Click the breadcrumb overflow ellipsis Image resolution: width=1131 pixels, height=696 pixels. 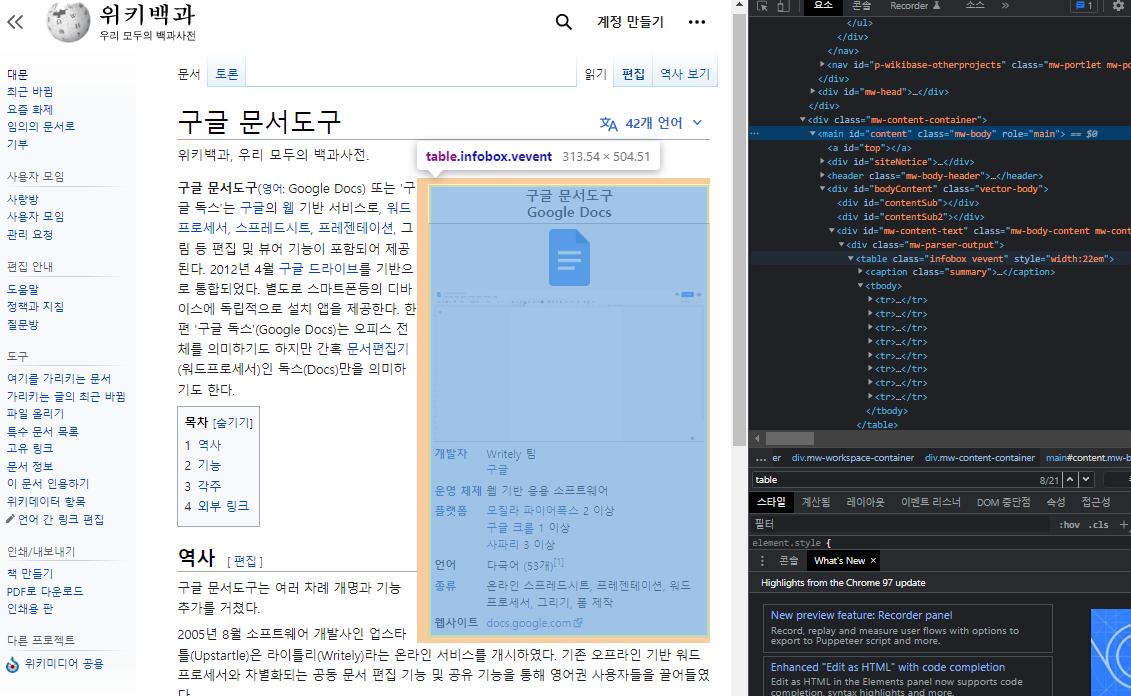coord(760,458)
